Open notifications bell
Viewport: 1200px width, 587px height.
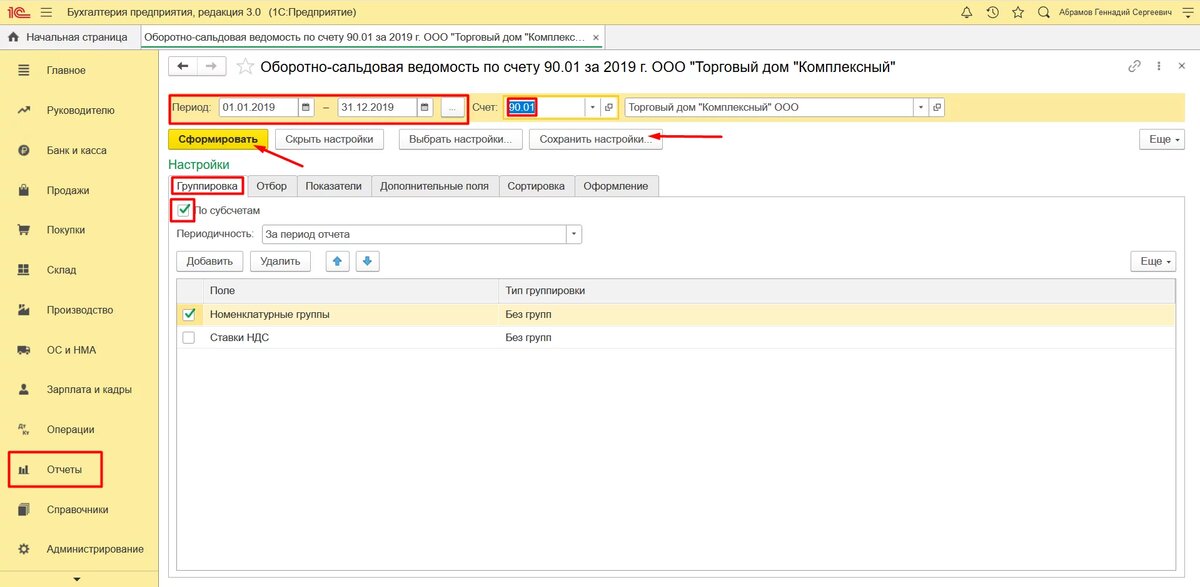[x=966, y=12]
